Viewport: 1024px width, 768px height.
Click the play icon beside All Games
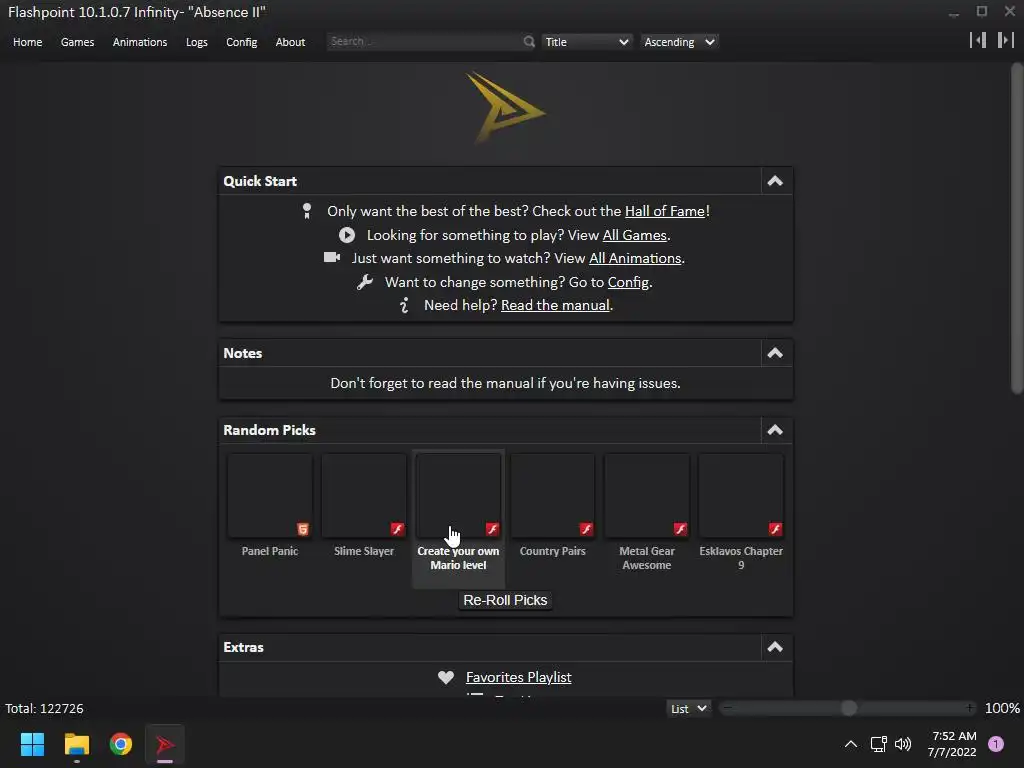[x=347, y=235]
